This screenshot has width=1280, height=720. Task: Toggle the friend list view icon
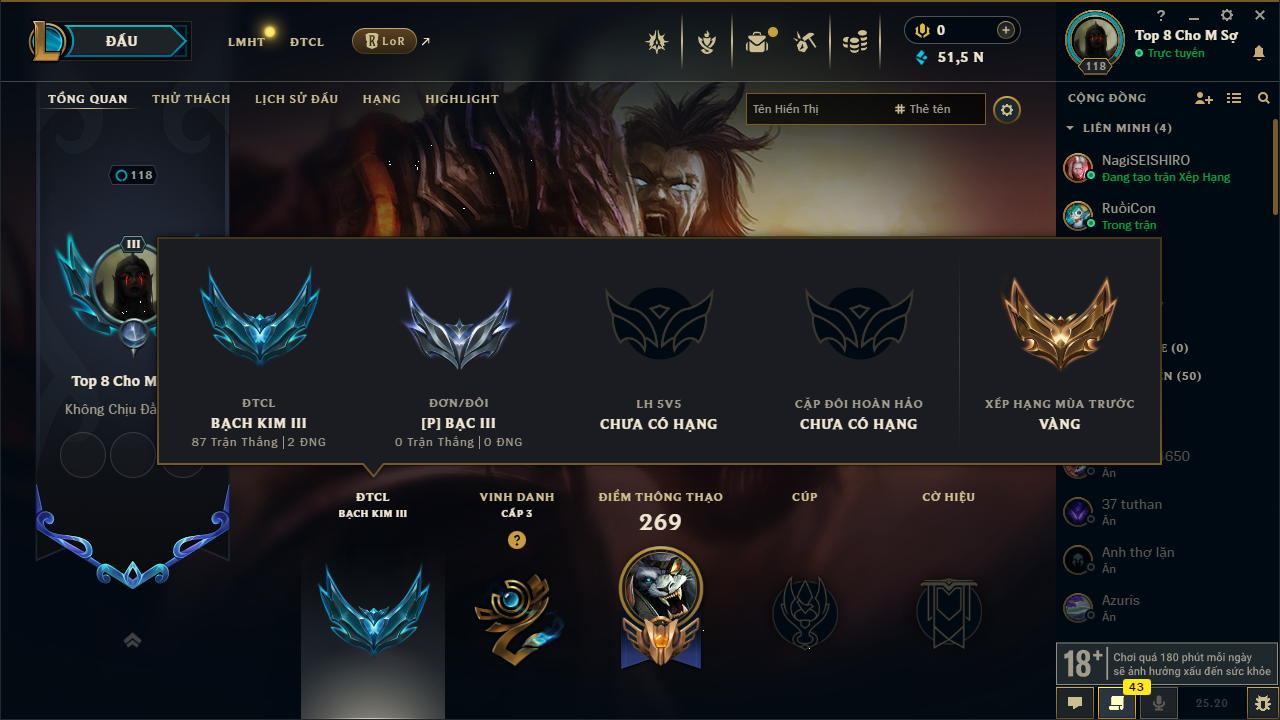pyautogui.click(x=1234, y=98)
